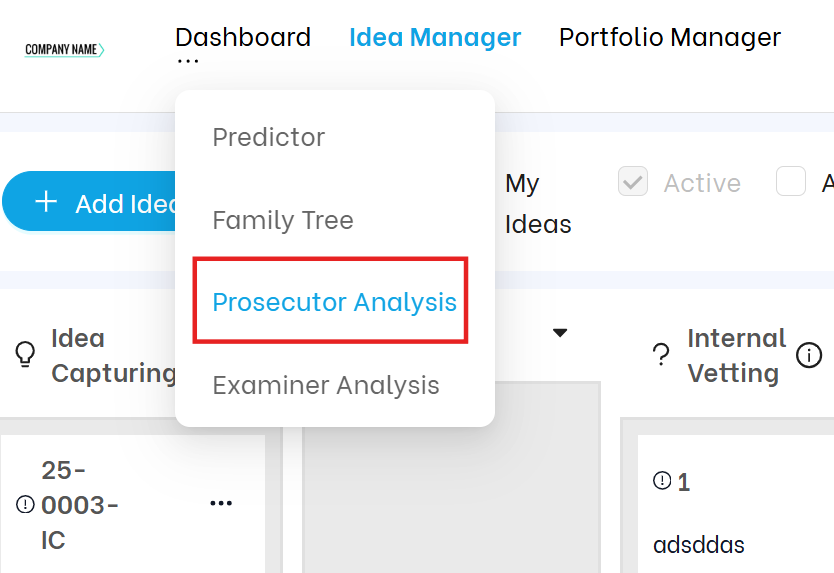This screenshot has width=834, height=573.
Task: Click the Add Idea button
Action: tap(89, 202)
